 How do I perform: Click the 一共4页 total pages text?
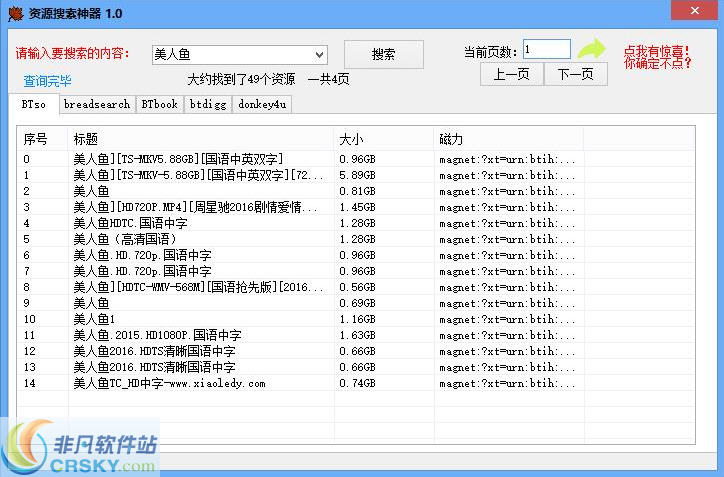328,79
